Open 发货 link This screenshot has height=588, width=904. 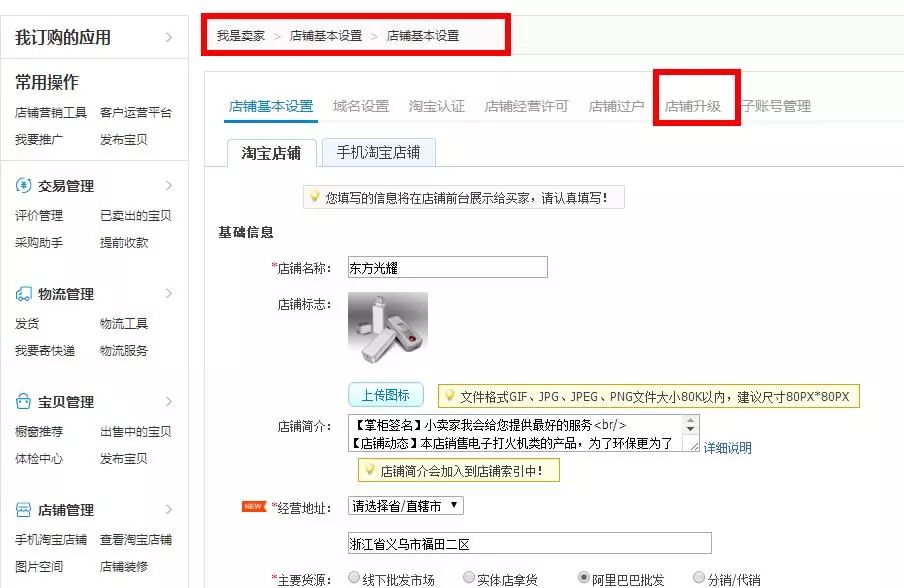[27, 323]
